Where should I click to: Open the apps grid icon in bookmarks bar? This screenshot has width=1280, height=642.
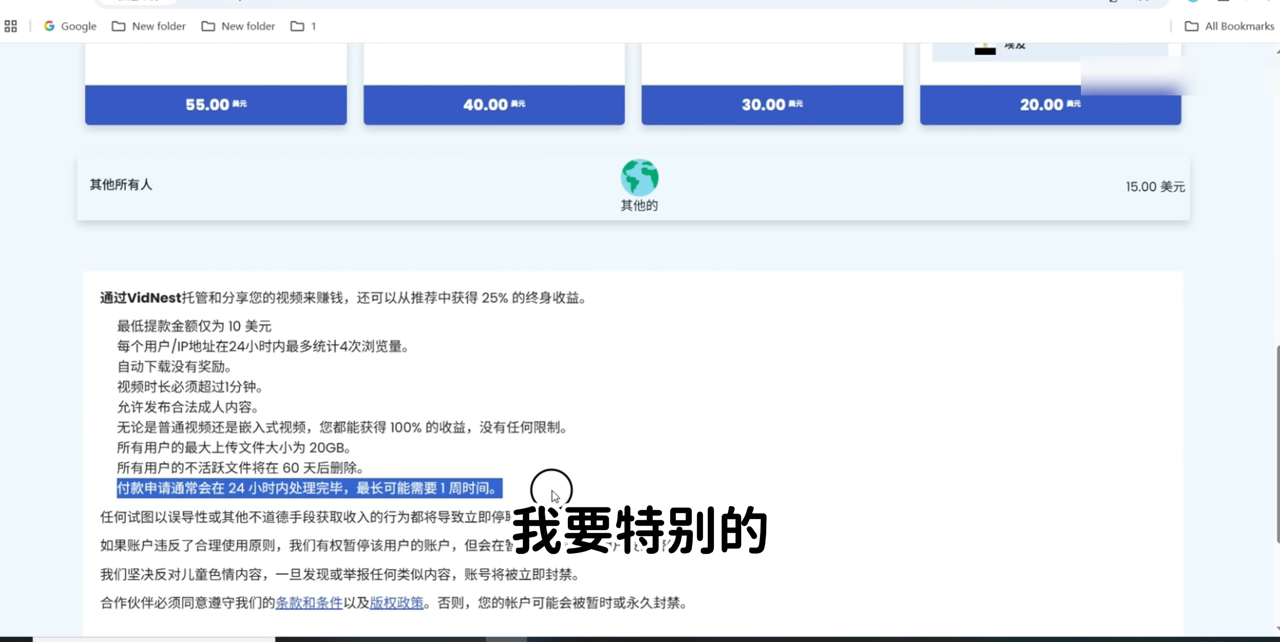[11, 26]
